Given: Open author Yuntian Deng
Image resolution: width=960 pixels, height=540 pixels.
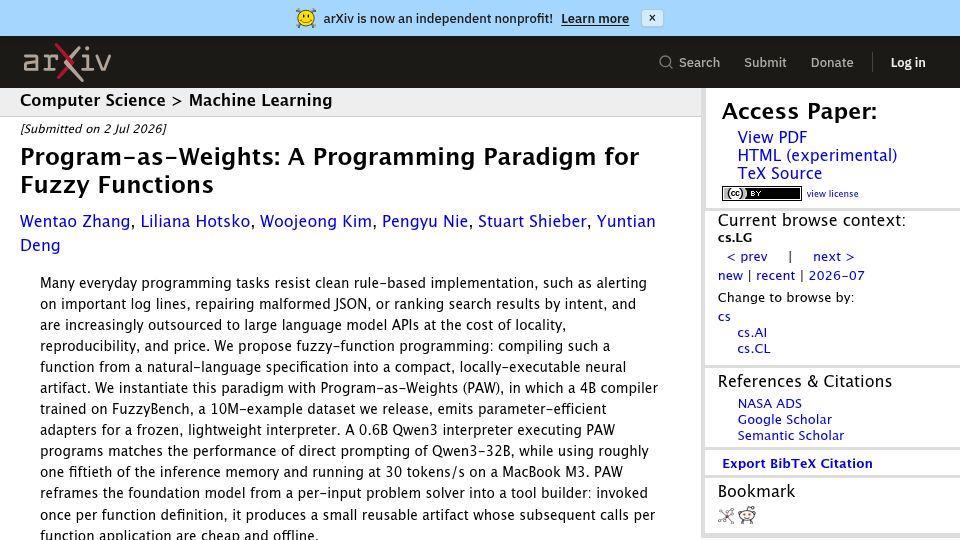Looking at the screenshot, I should tap(626, 221).
